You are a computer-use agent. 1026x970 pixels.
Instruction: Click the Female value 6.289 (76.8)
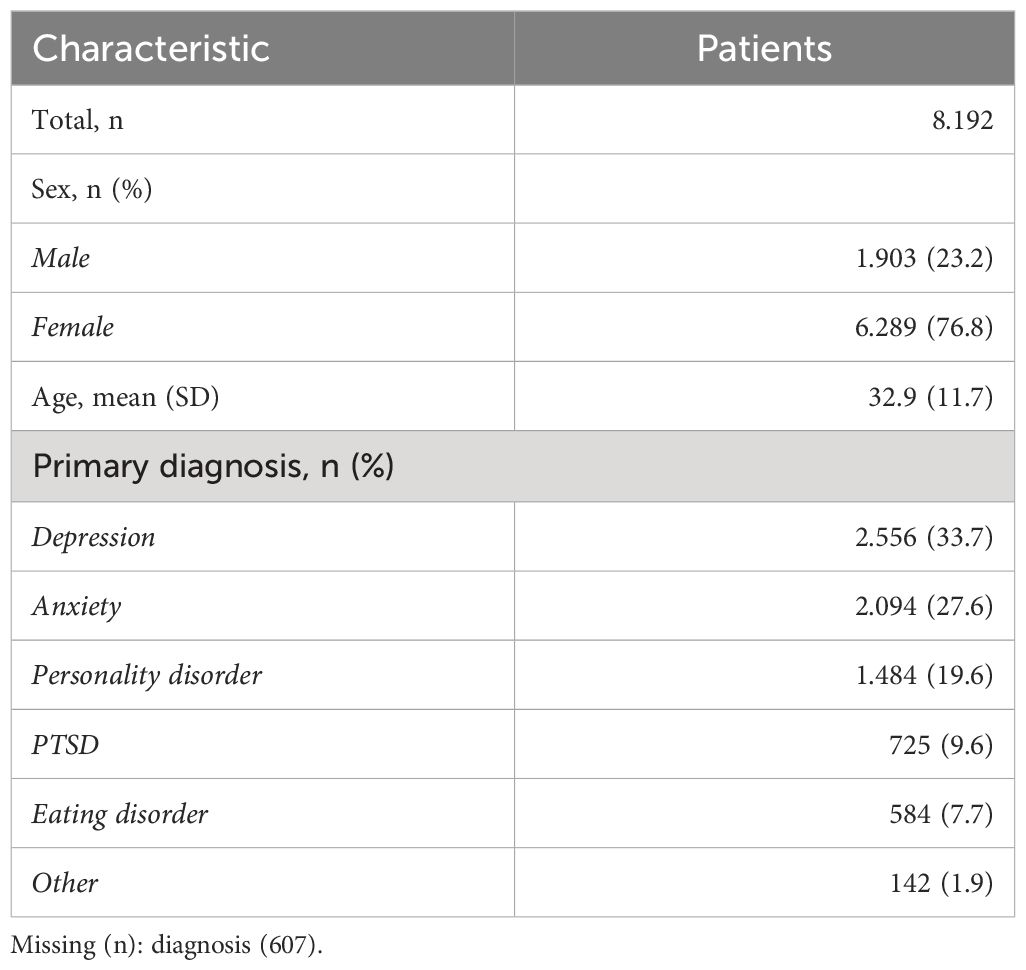coord(924,327)
